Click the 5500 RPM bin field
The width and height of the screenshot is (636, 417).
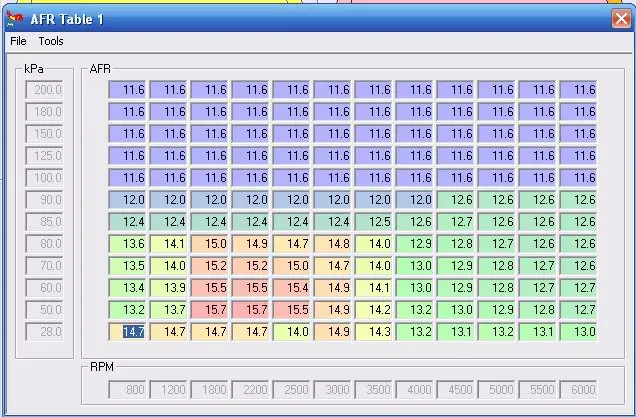tap(537, 389)
